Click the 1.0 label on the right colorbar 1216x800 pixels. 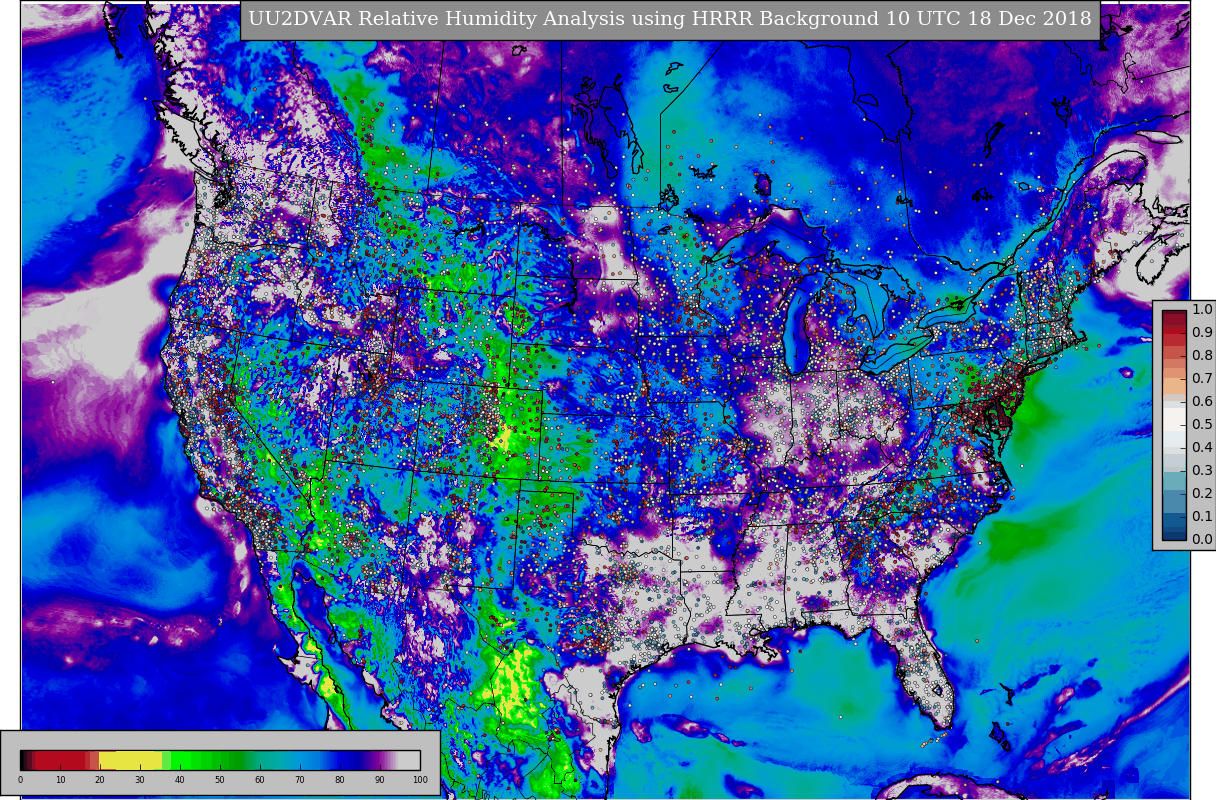(1202, 309)
